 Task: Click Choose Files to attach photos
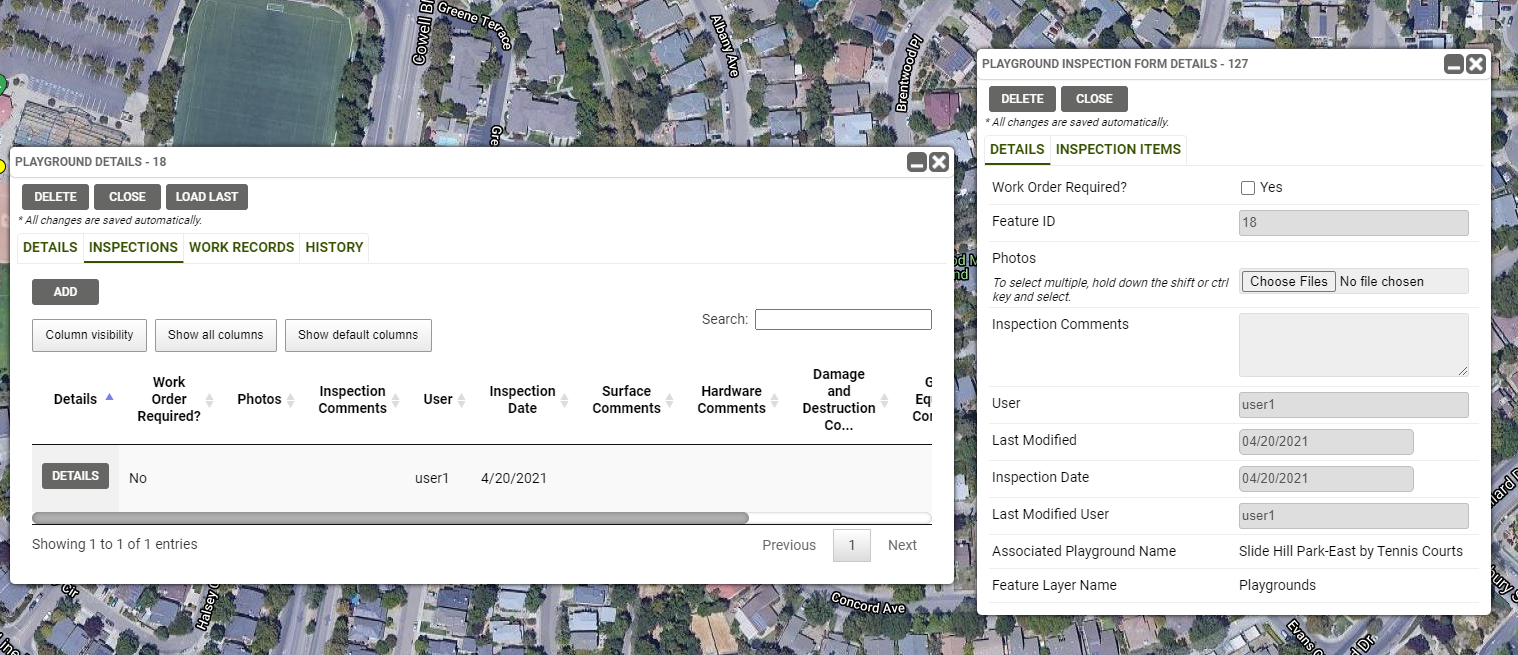pyautogui.click(x=1288, y=281)
